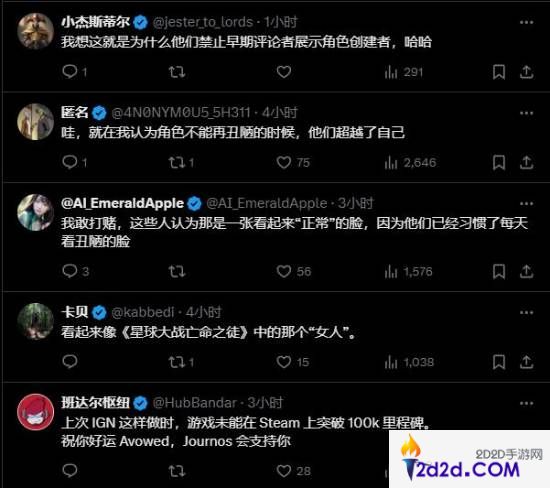Share the jester_to_lords tweet
The height and width of the screenshot is (488, 550).
(526, 72)
